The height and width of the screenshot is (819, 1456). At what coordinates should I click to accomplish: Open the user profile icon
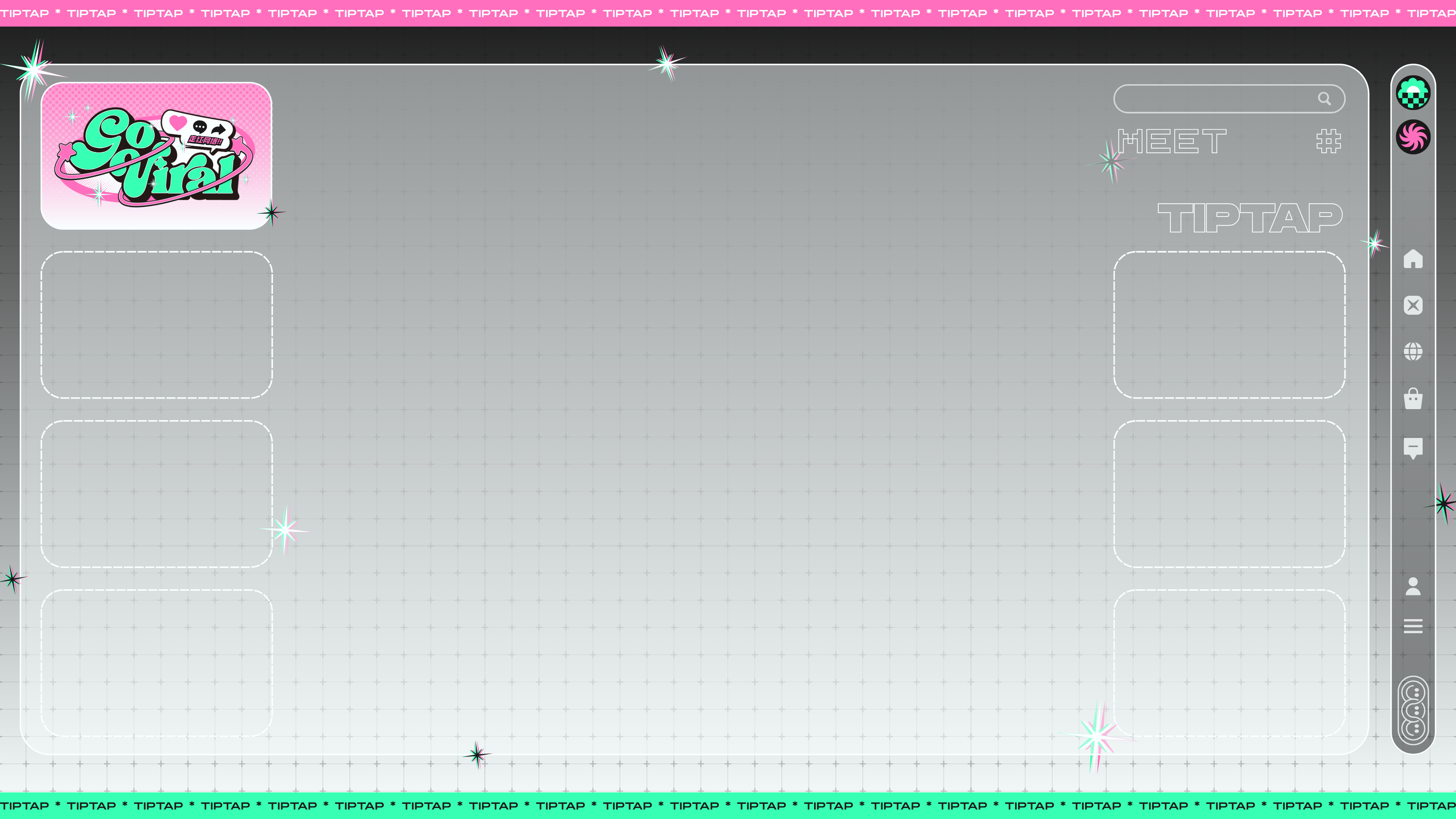pos(1412,586)
